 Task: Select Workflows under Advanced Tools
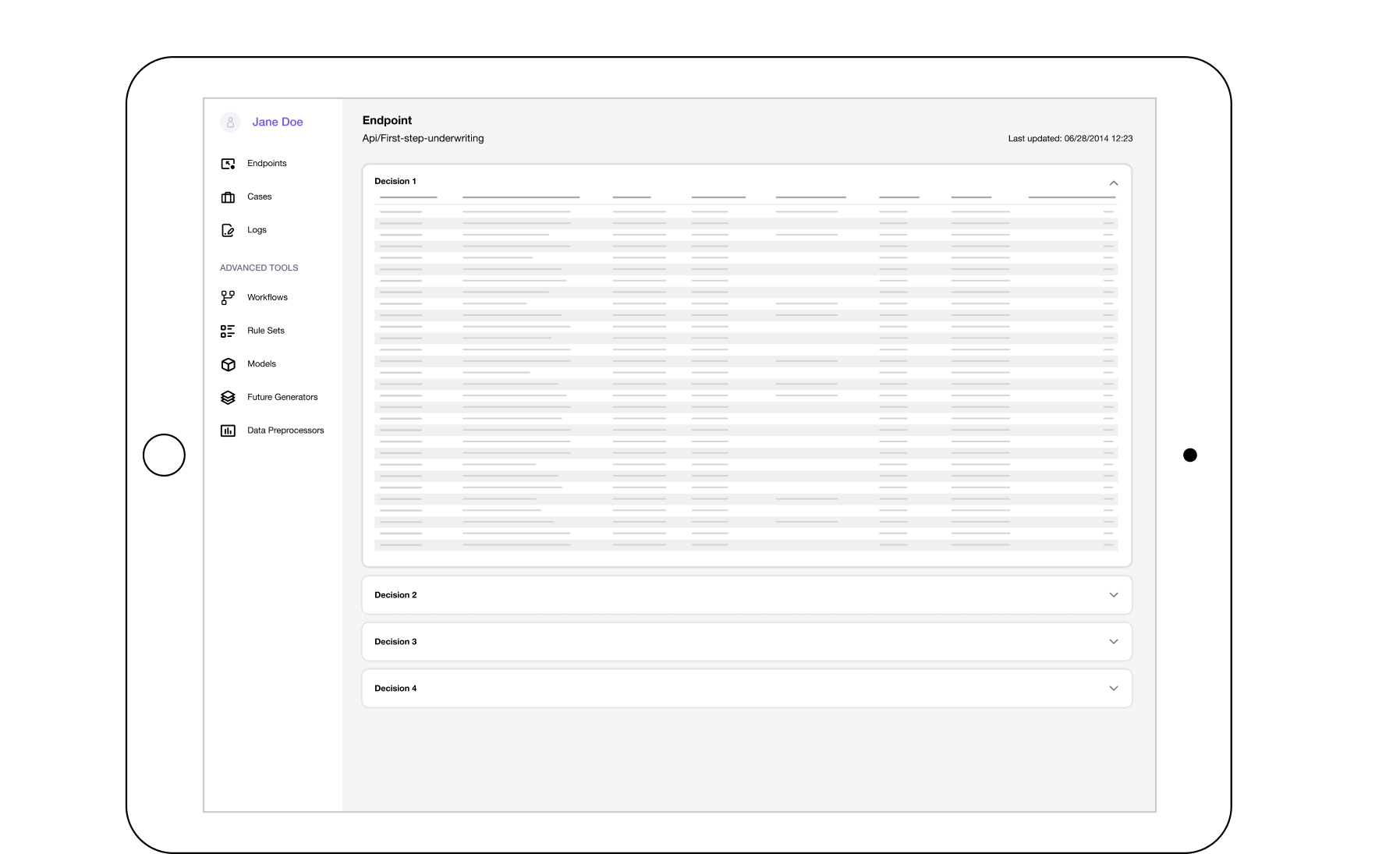pos(268,297)
